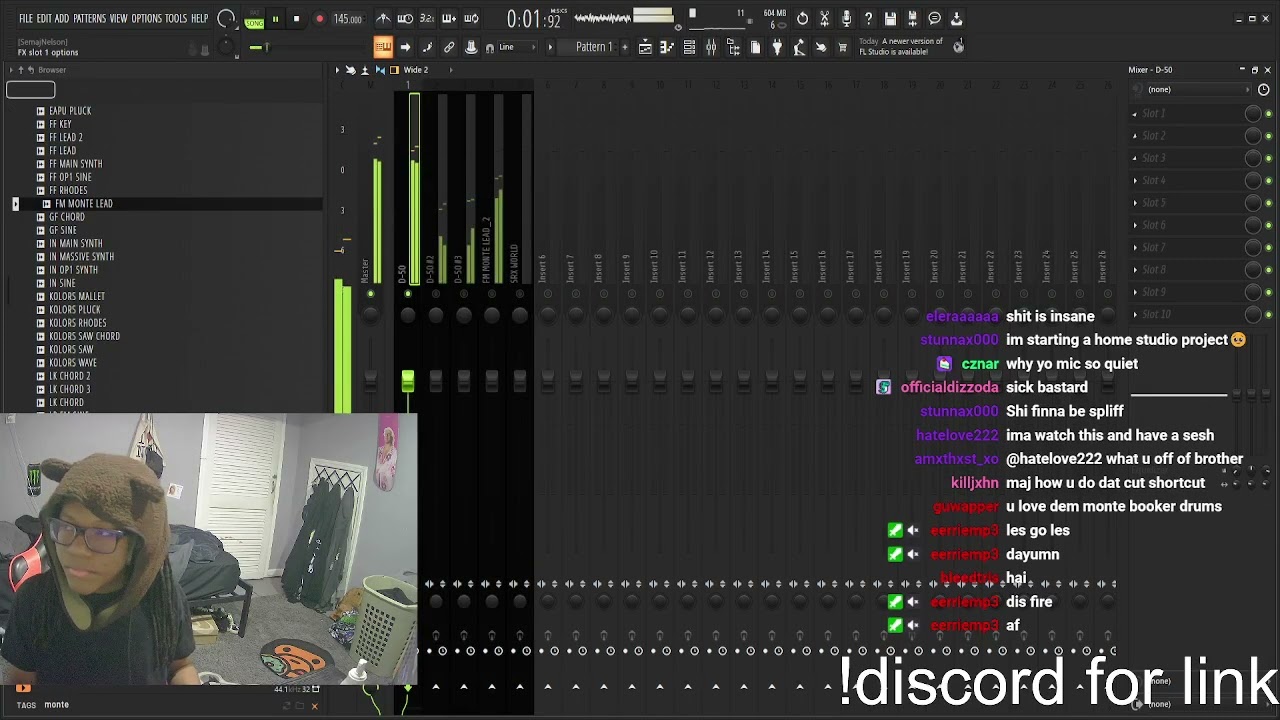Open the Playlist view icon
1280x720 pixels.
pyautogui.click(x=645, y=47)
